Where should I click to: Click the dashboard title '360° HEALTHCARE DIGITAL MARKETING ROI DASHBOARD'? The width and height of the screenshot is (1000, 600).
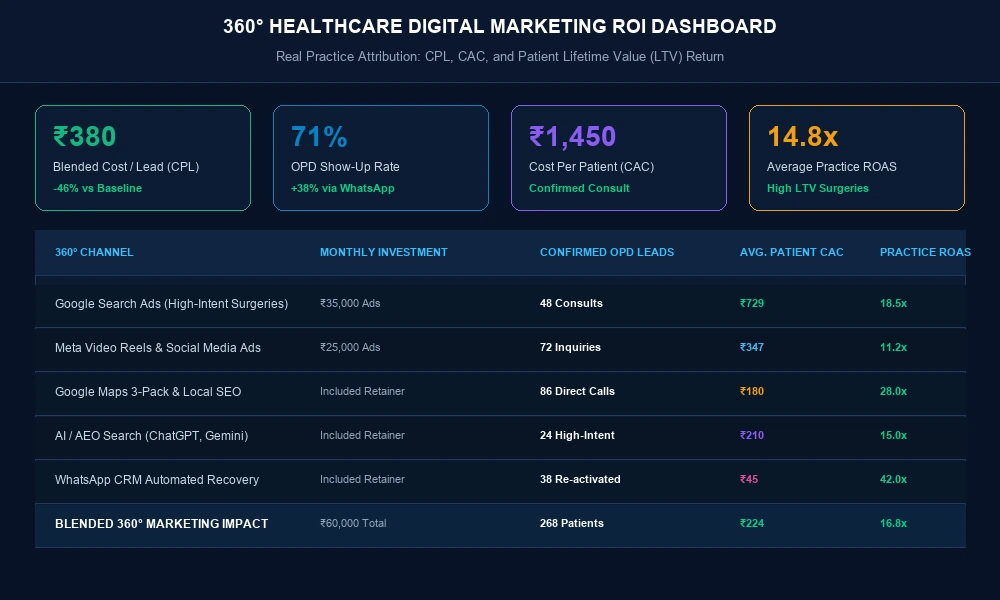point(499,26)
